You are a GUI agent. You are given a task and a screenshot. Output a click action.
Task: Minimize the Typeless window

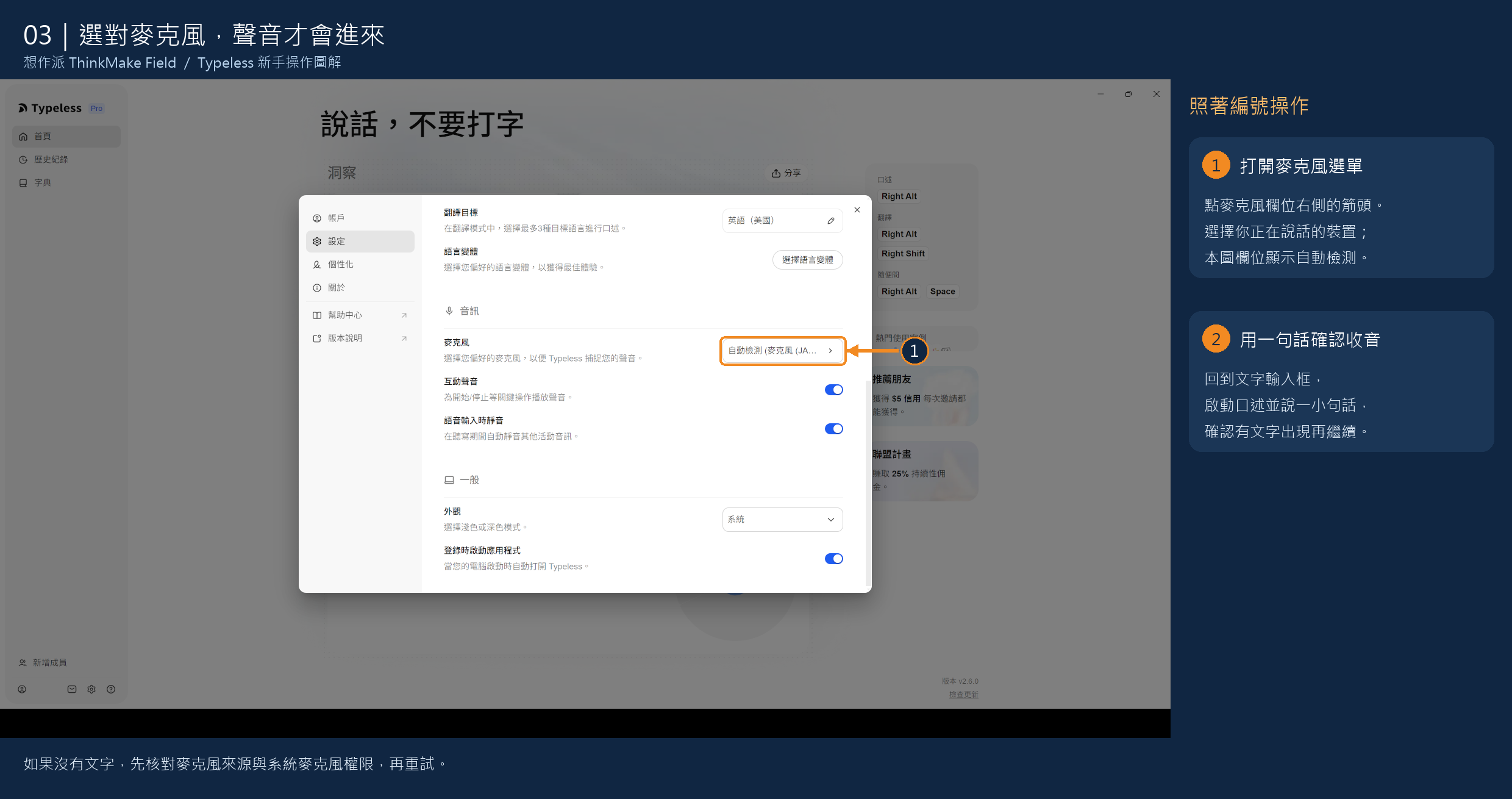[1100, 94]
